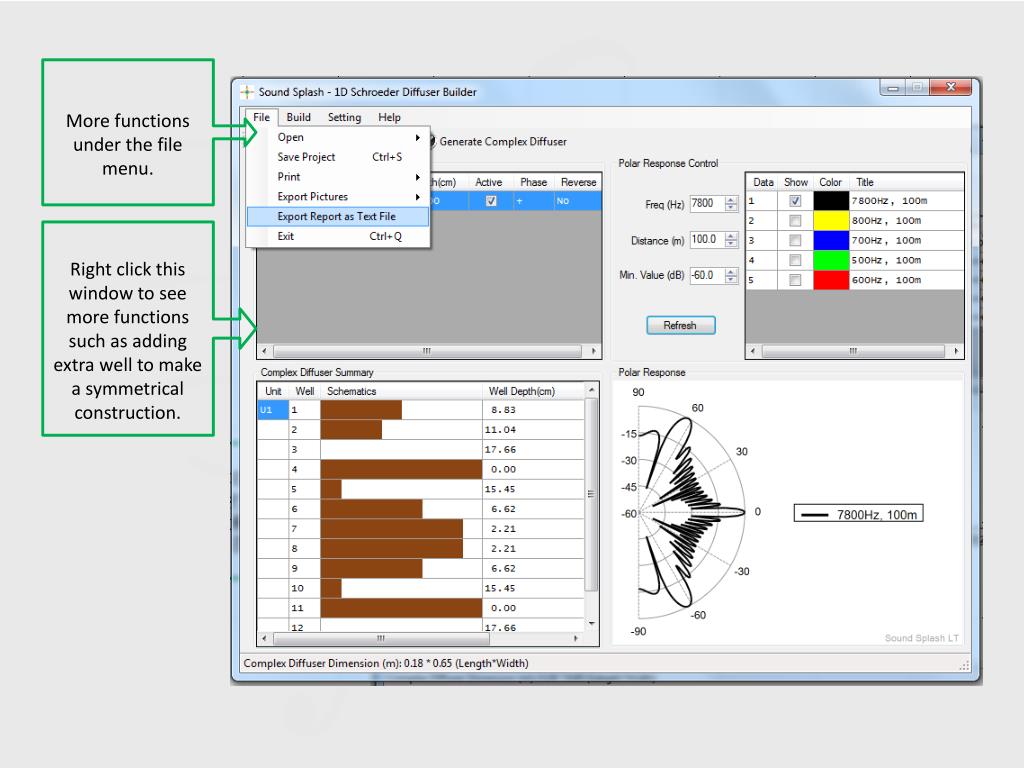This screenshot has width=1024, height=768.
Task: Open the Build menu
Action: click(x=298, y=118)
